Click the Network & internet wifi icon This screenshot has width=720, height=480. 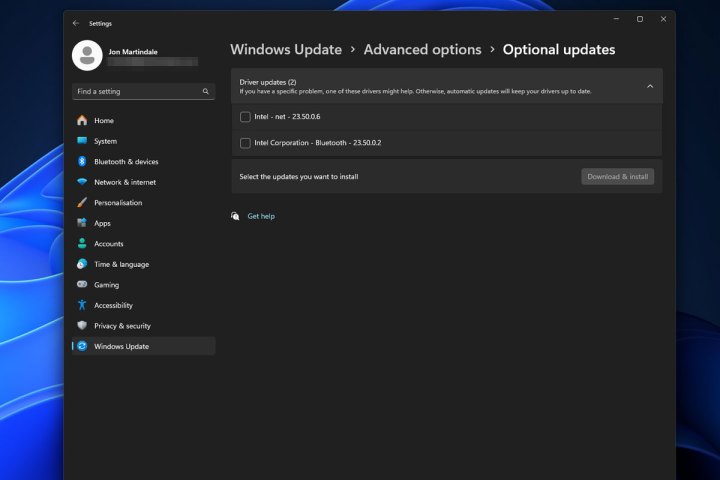[82, 182]
